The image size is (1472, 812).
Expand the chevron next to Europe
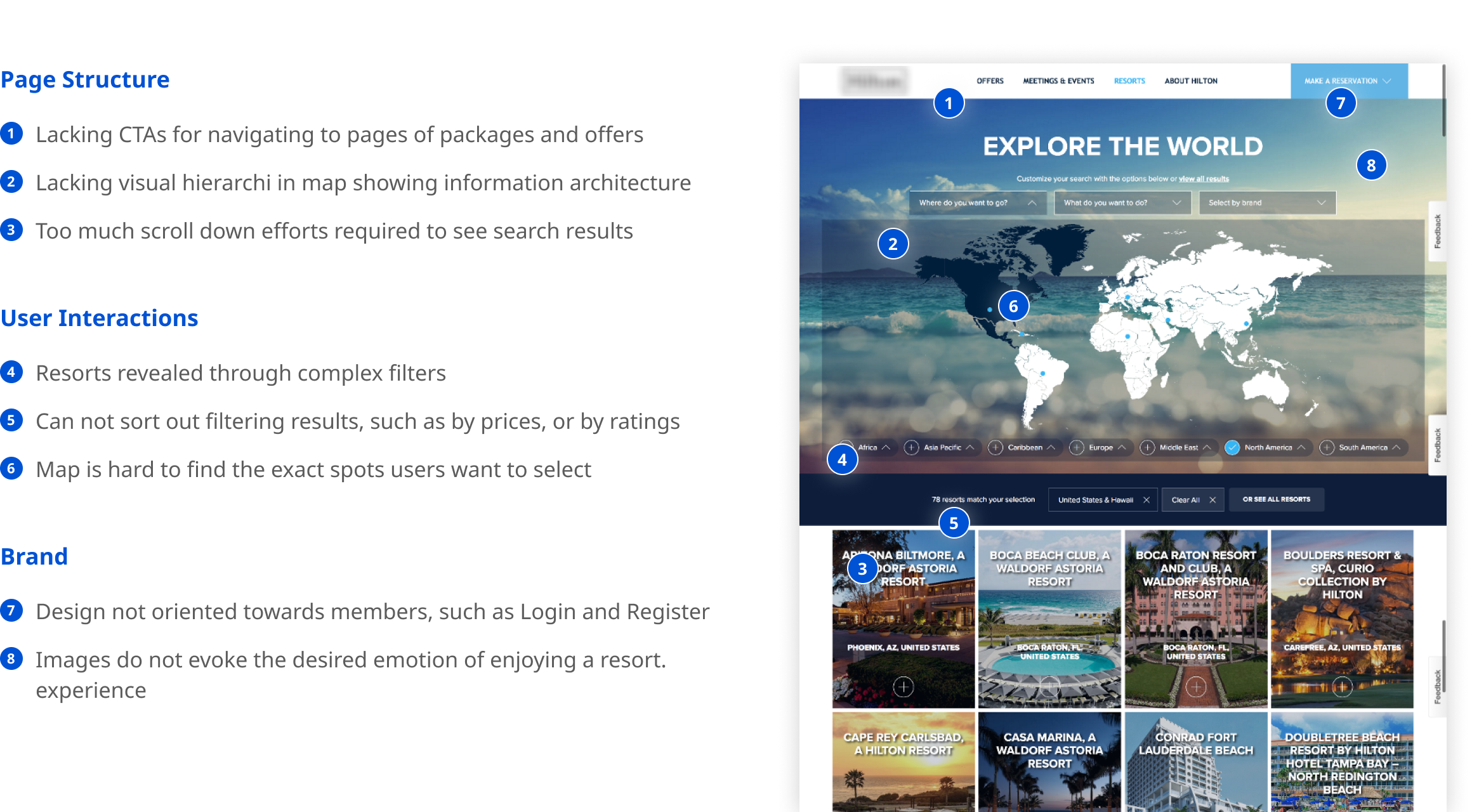click(1122, 448)
